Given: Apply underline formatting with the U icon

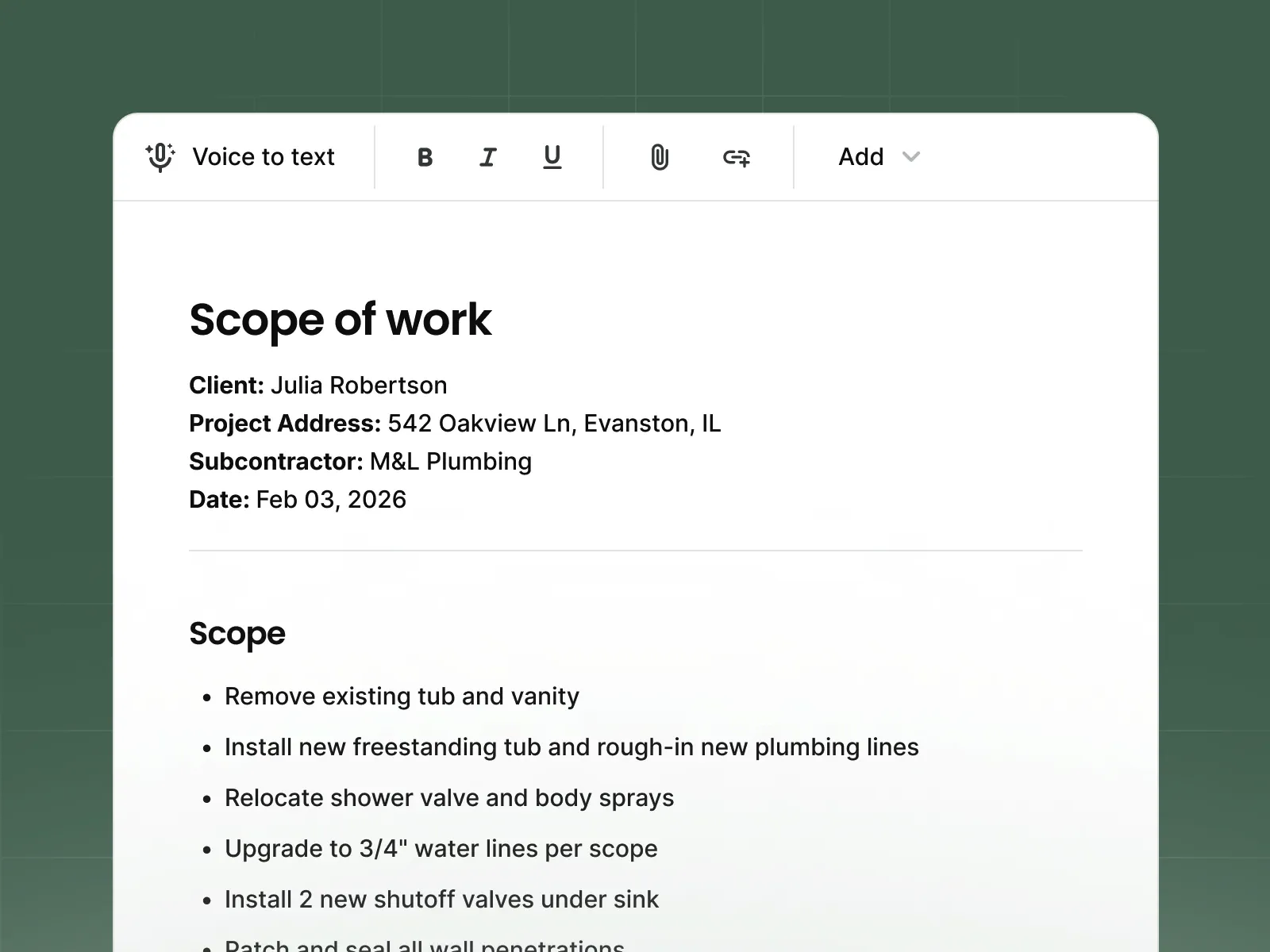Looking at the screenshot, I should coord(552,157).
